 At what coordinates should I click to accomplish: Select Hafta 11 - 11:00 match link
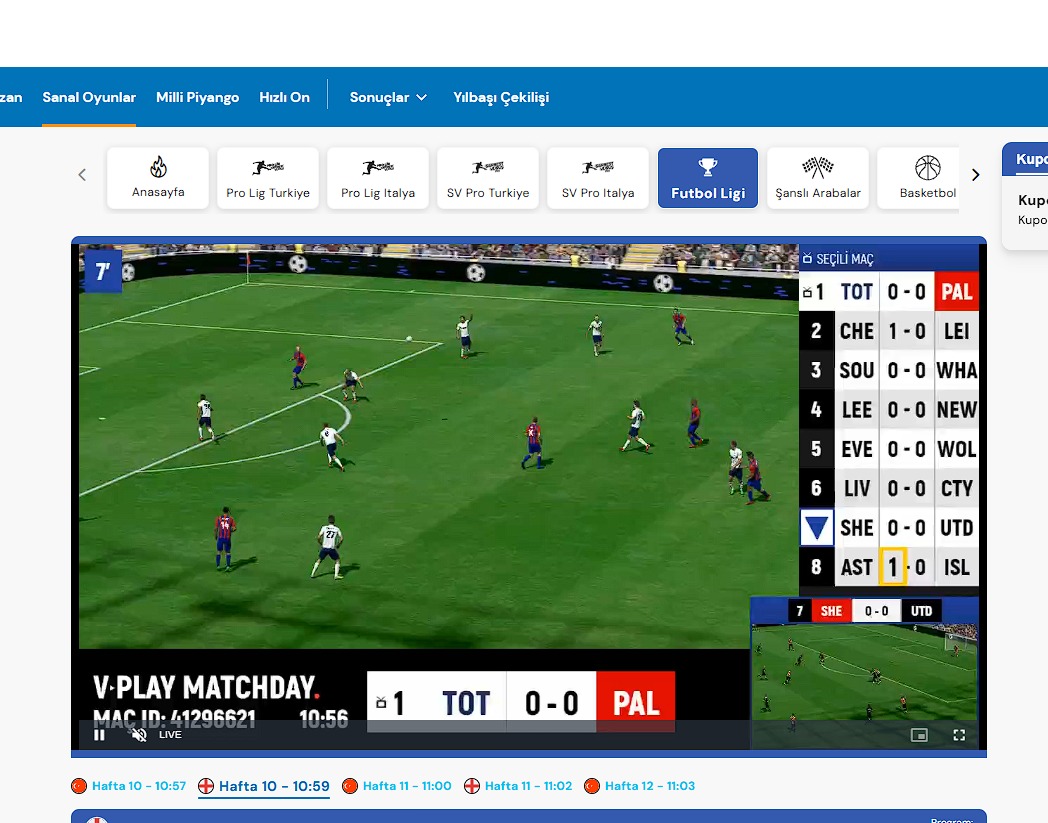pos(406,786)
